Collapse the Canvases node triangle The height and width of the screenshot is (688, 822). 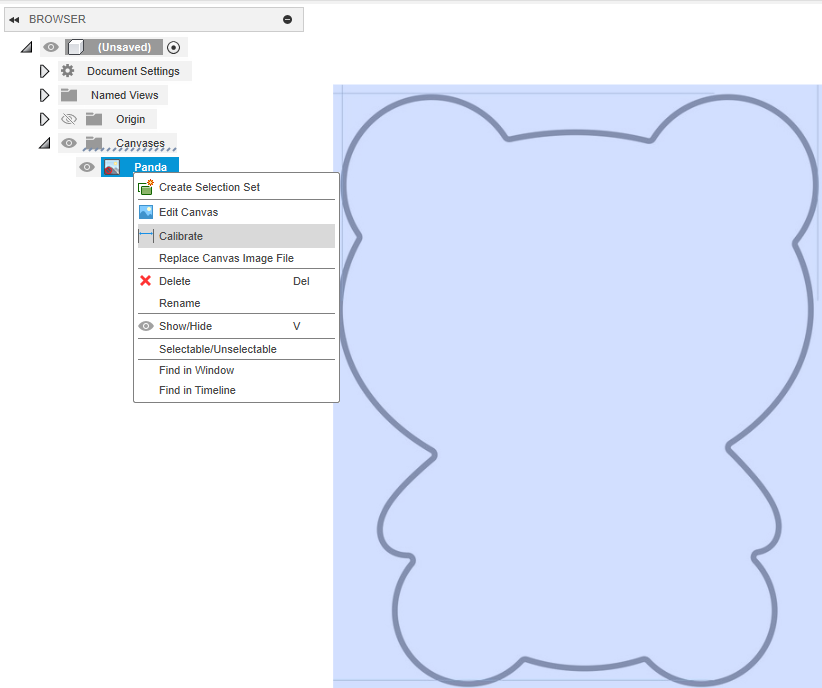point(45,143)
